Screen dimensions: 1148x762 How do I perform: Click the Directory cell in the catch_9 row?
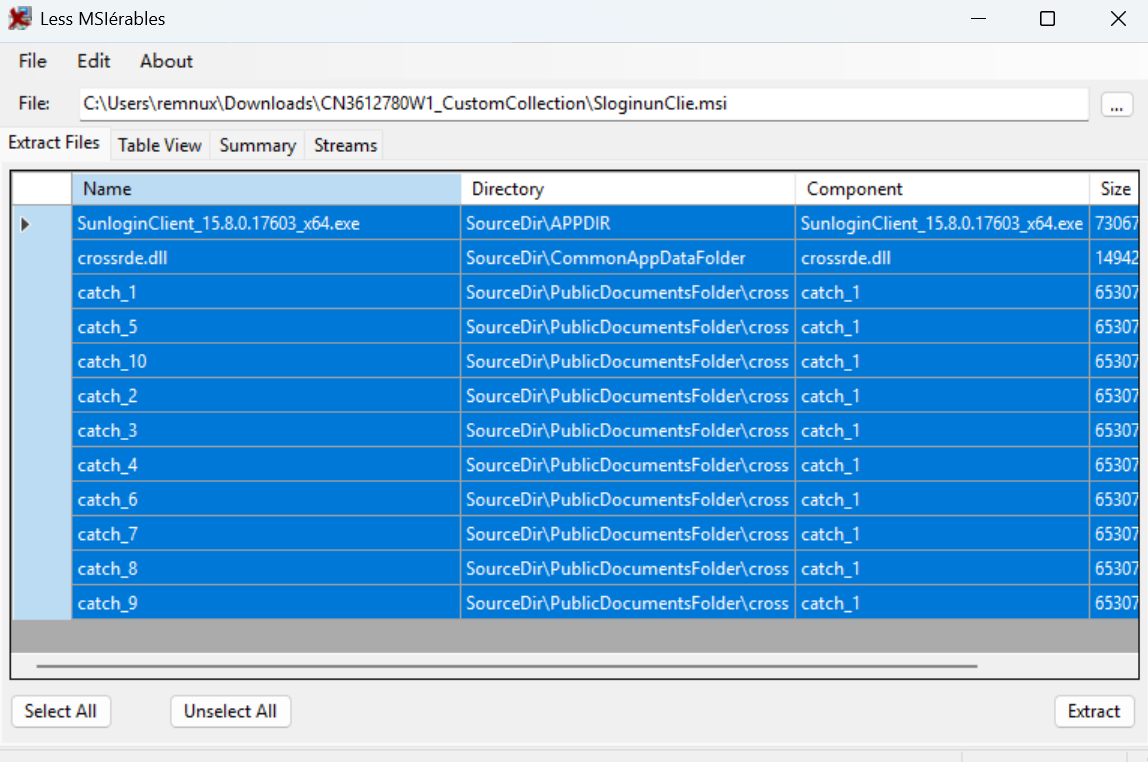[x=628, y=602]
